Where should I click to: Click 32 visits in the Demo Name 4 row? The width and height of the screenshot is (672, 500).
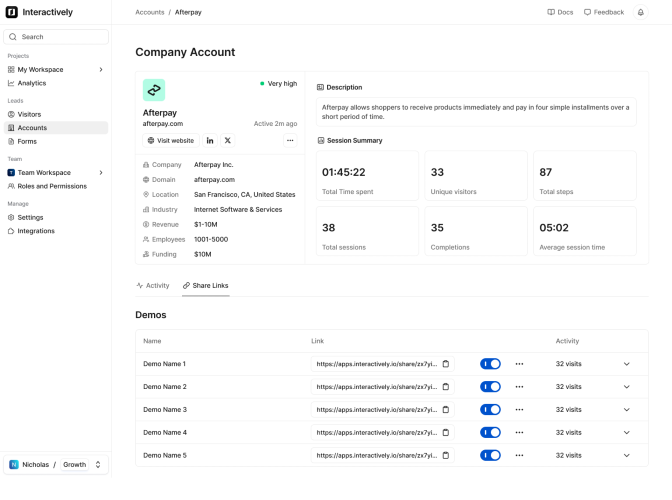pyautogui.click(x=568, y=432)
